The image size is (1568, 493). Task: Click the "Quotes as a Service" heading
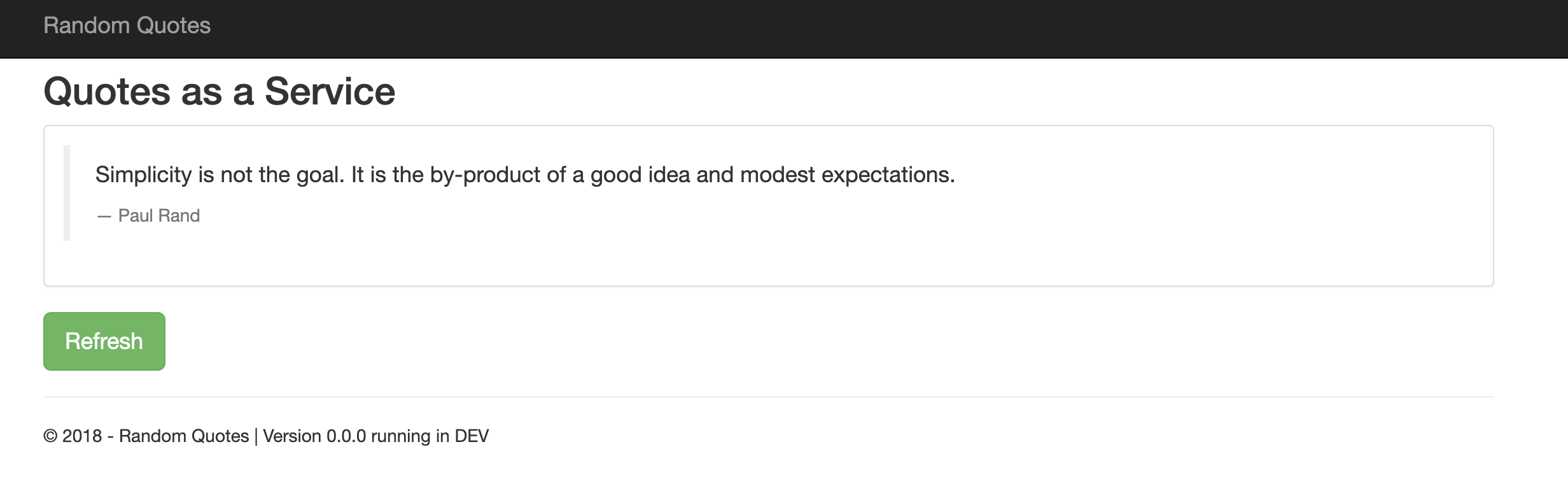[219, 91]
